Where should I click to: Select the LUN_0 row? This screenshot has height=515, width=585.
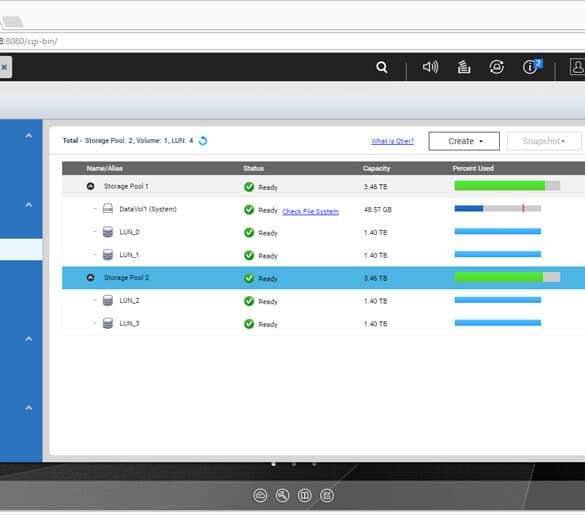pyautogui.click(x=323, y=232)
